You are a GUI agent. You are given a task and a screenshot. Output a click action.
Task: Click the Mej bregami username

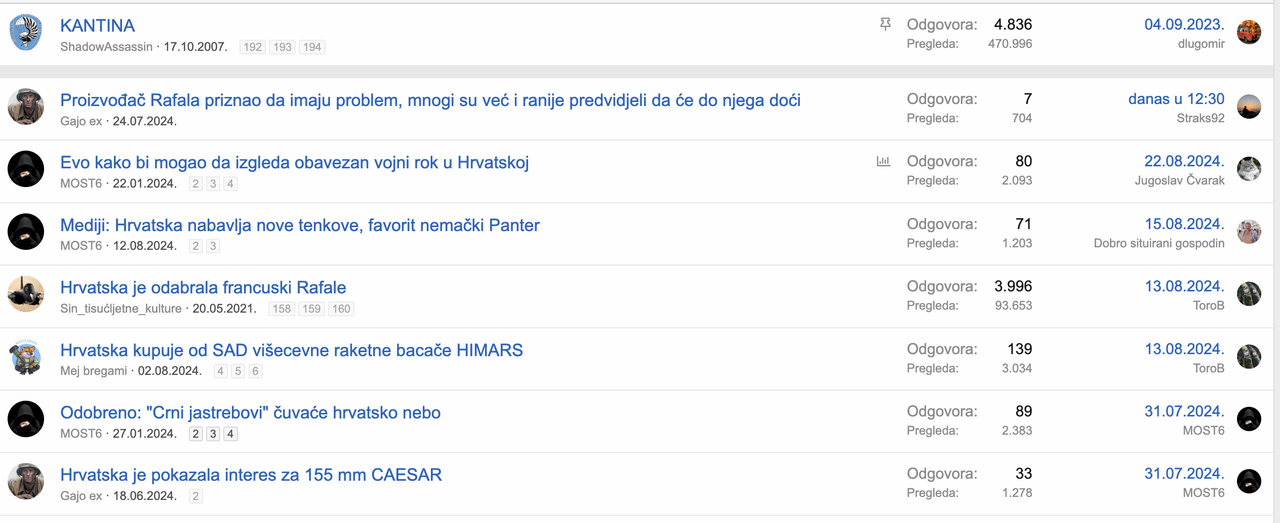[94, 371]
